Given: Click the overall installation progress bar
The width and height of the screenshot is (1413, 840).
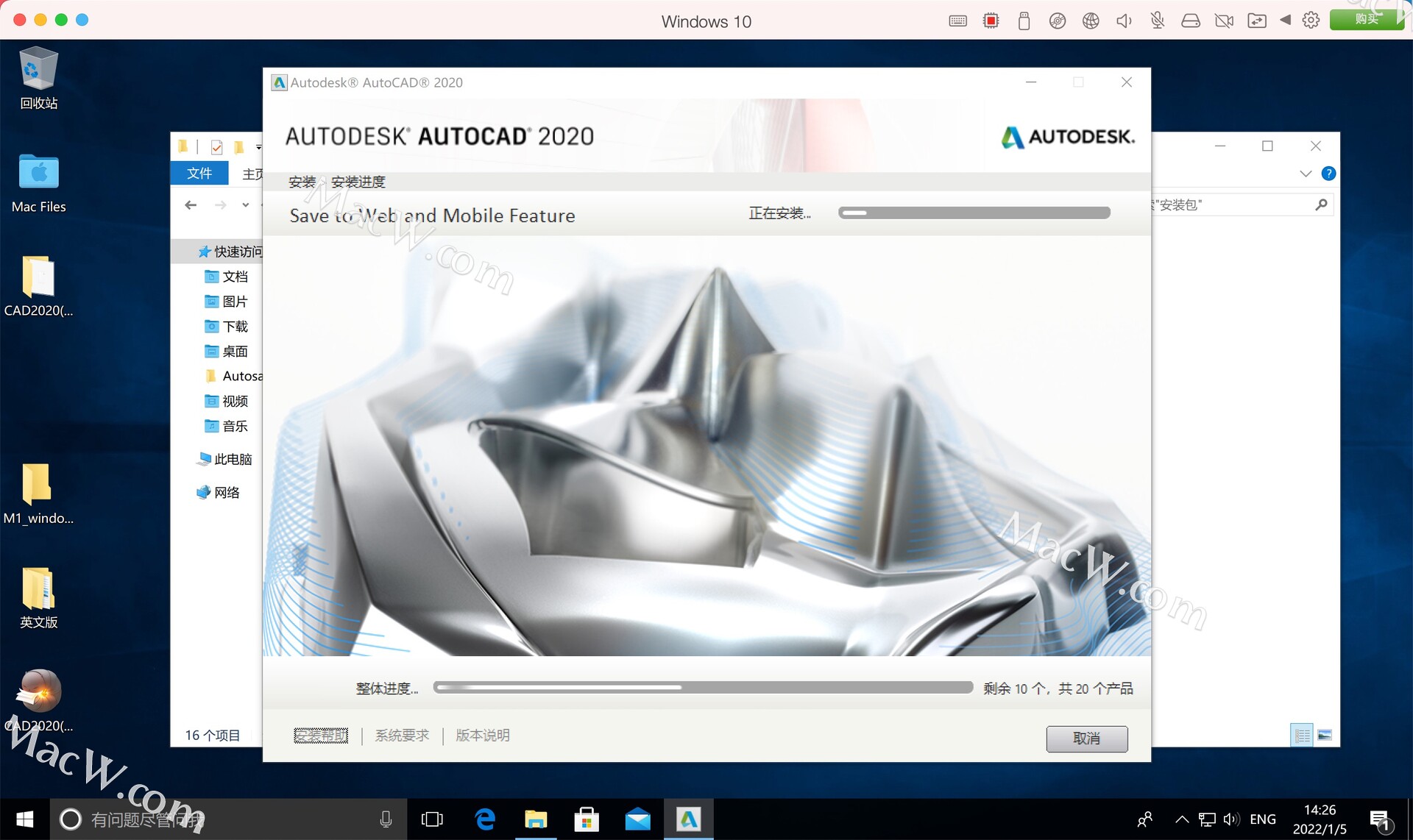Looking at the screenshot, I should 703,688.
